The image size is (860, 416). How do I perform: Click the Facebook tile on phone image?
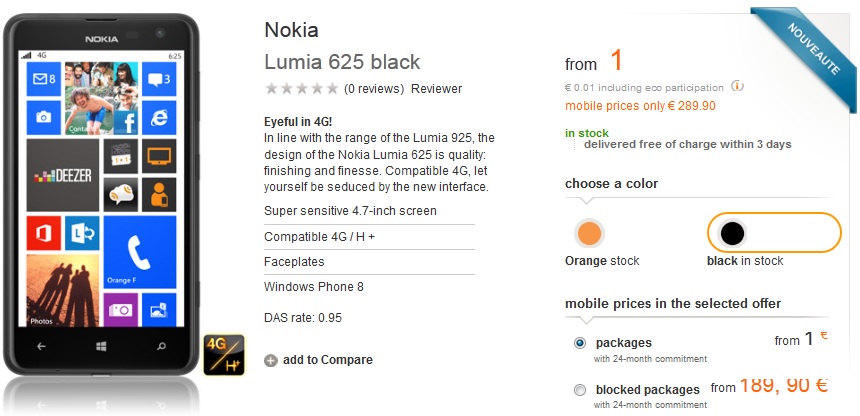click(125, 122)
